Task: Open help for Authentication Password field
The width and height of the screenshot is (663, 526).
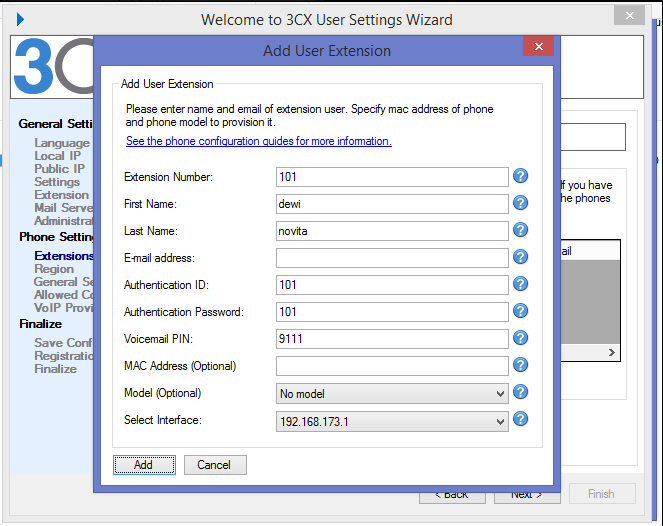Action: pyautogui.click(x=521, y=311)
